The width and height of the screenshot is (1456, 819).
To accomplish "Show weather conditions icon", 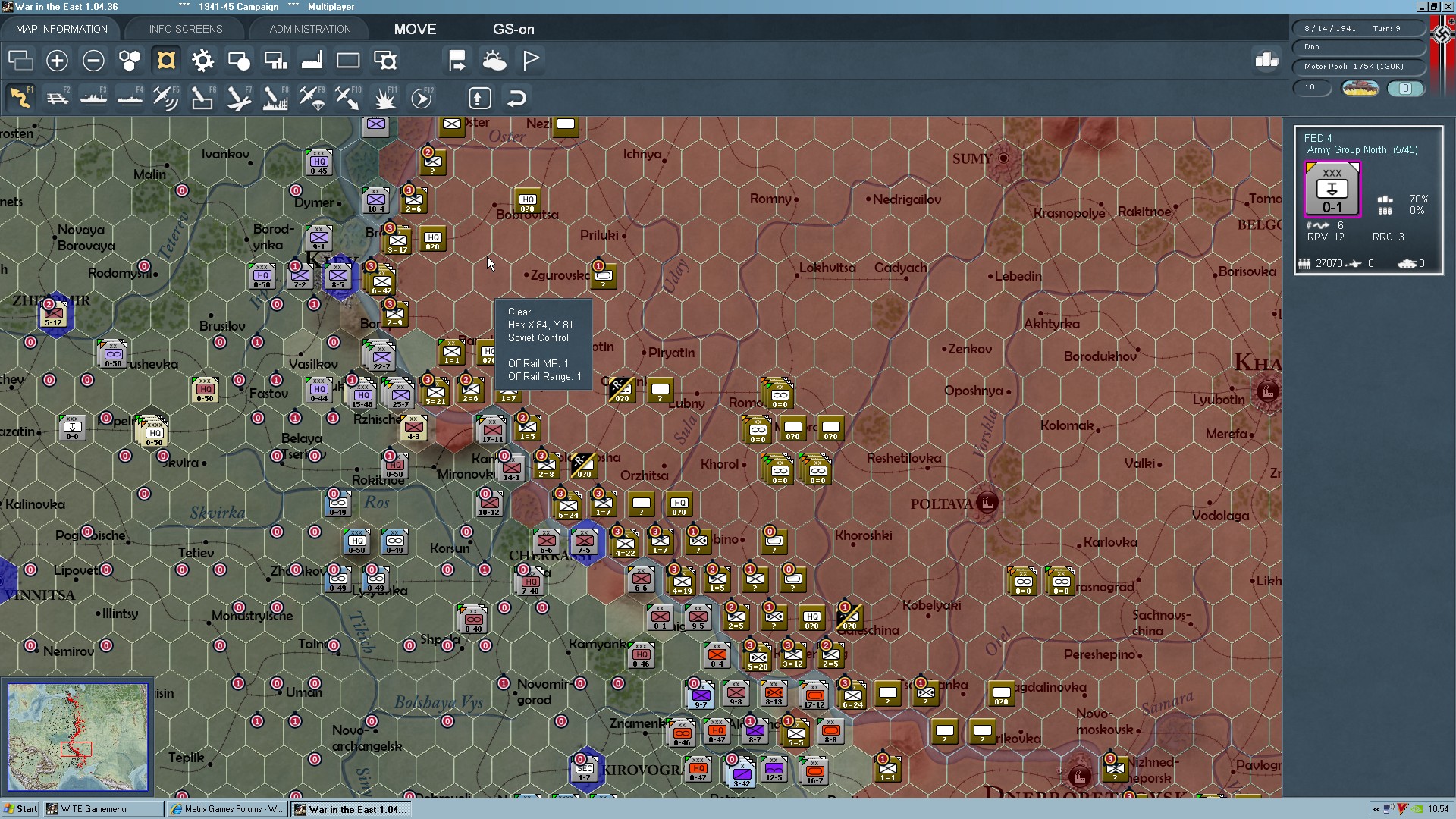I will click(494, 60).
